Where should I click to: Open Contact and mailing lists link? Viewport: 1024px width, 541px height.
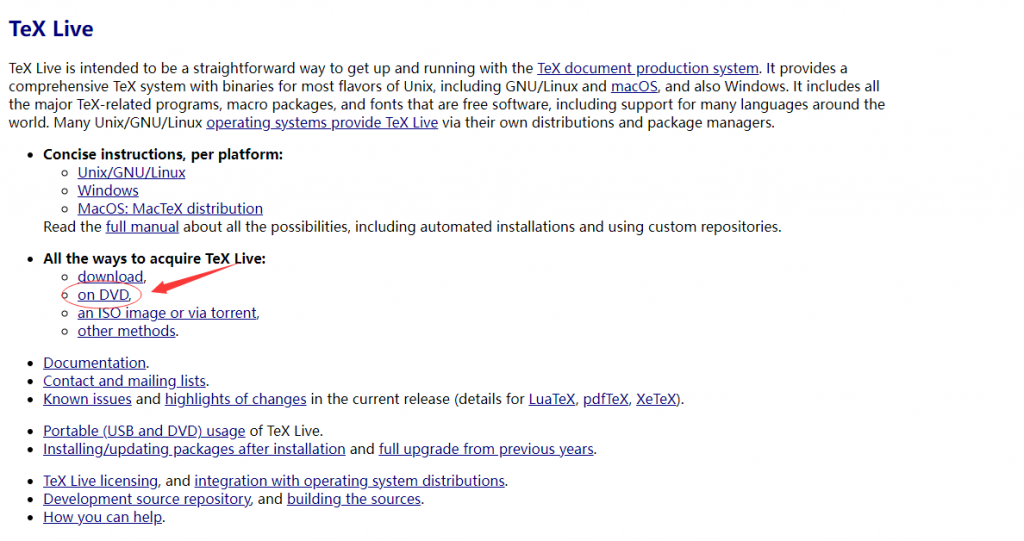tap(124, 381)
